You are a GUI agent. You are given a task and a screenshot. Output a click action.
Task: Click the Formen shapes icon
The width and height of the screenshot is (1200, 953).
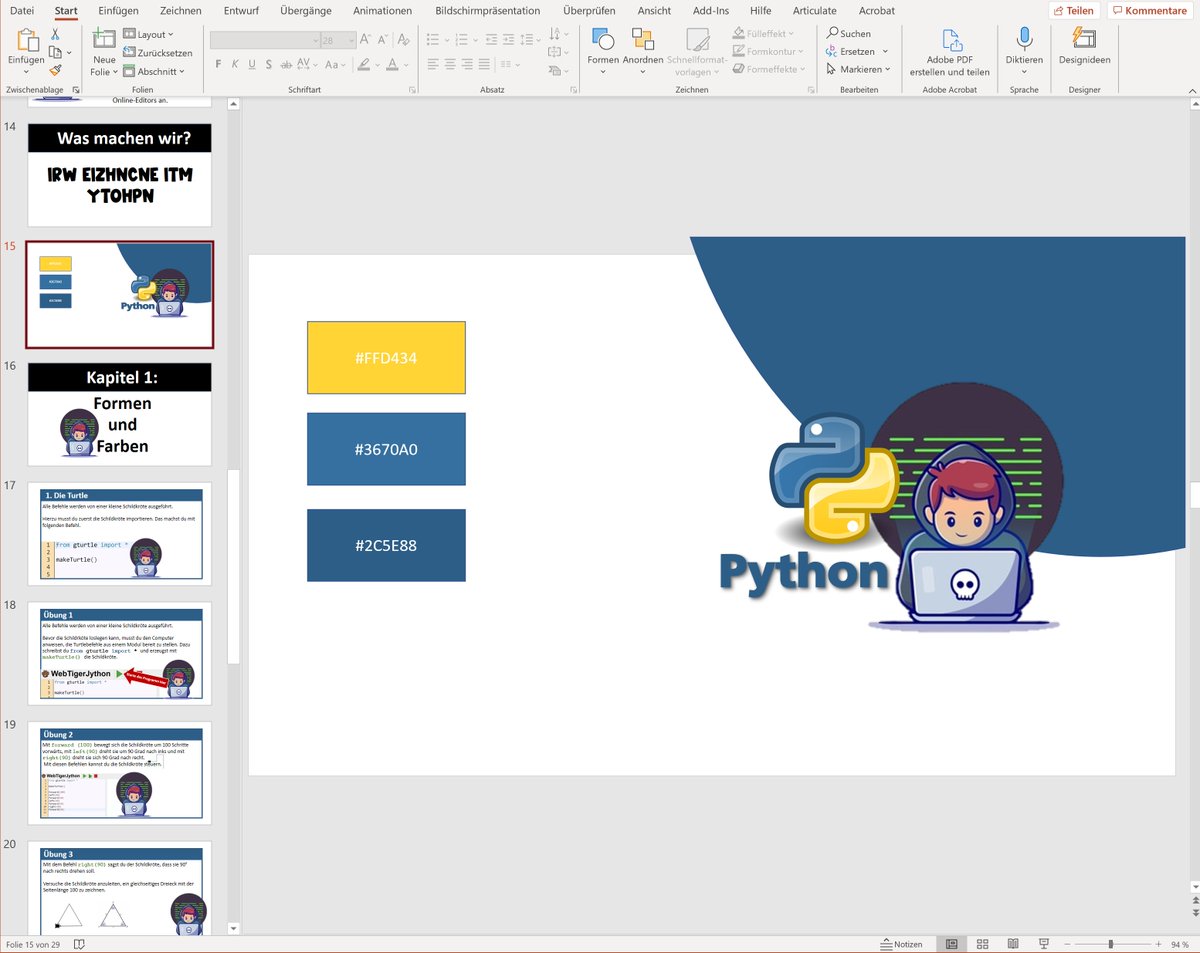coord(603,39)
